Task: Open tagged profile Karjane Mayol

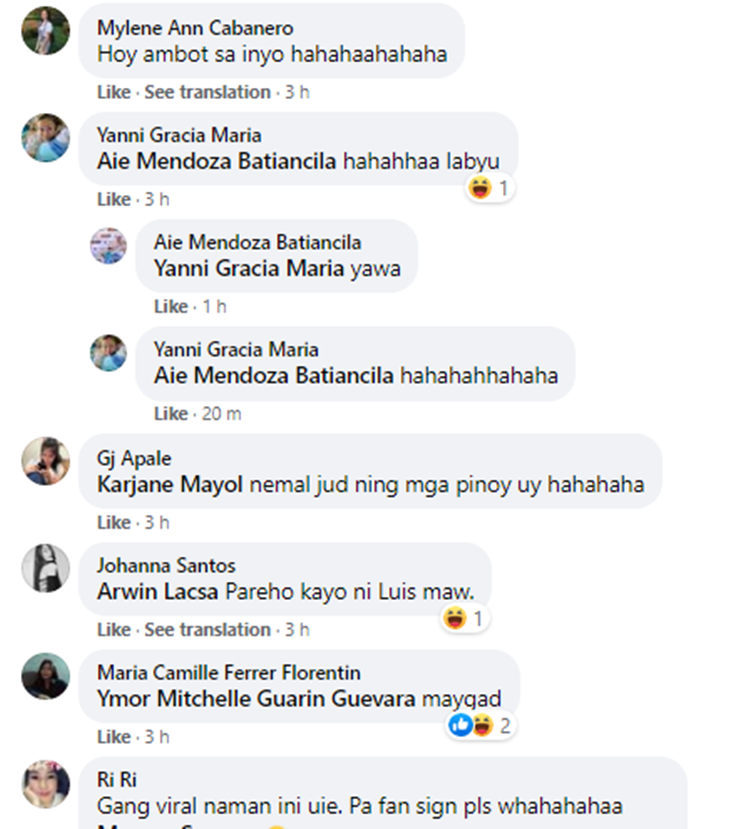Action: click(170, 484)
